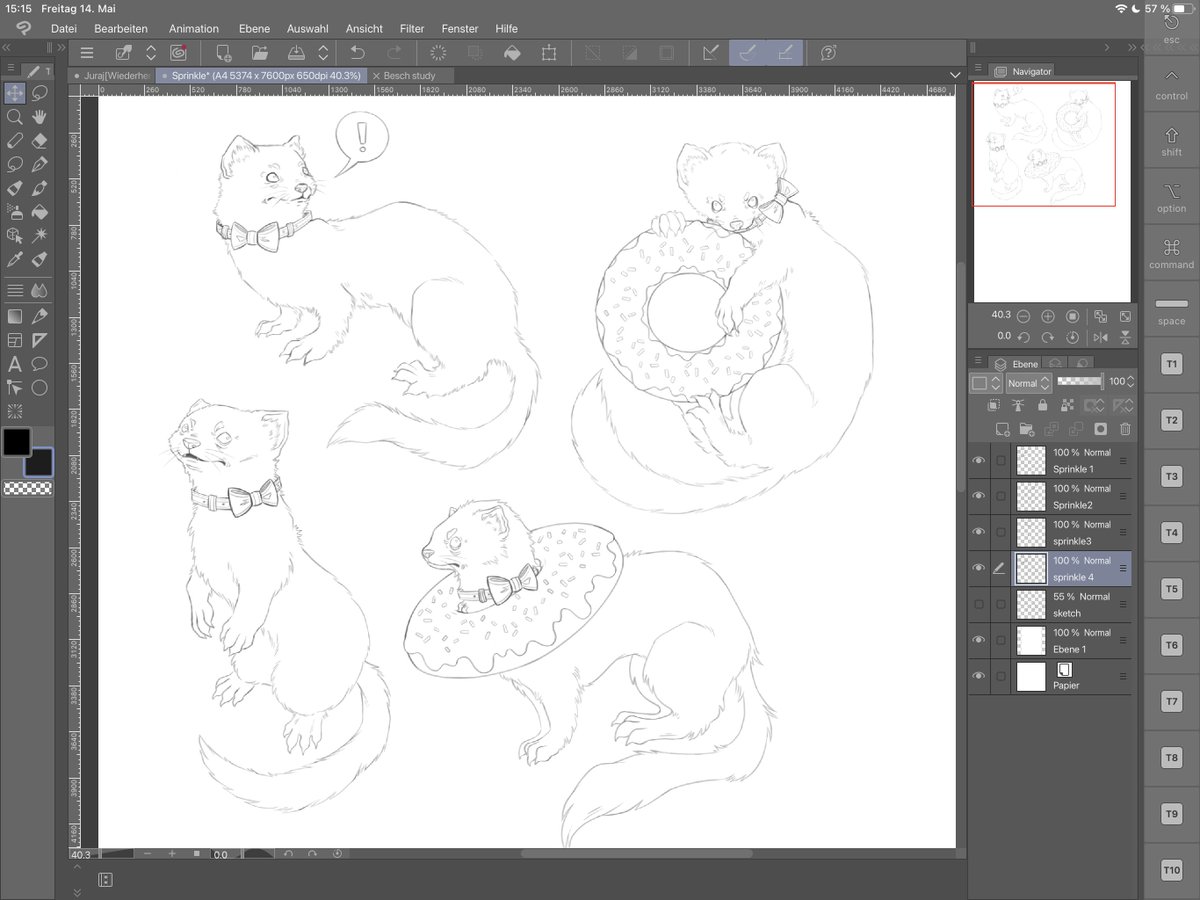Click the Undo arrow in command bar
1200x900 pixels.
358,53
